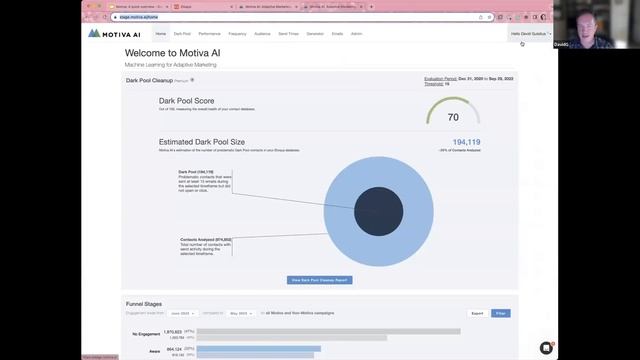Click the View Dark Pool Cleanup Report button
Screen dimensions: 640x360
click(x=320, y=280)
